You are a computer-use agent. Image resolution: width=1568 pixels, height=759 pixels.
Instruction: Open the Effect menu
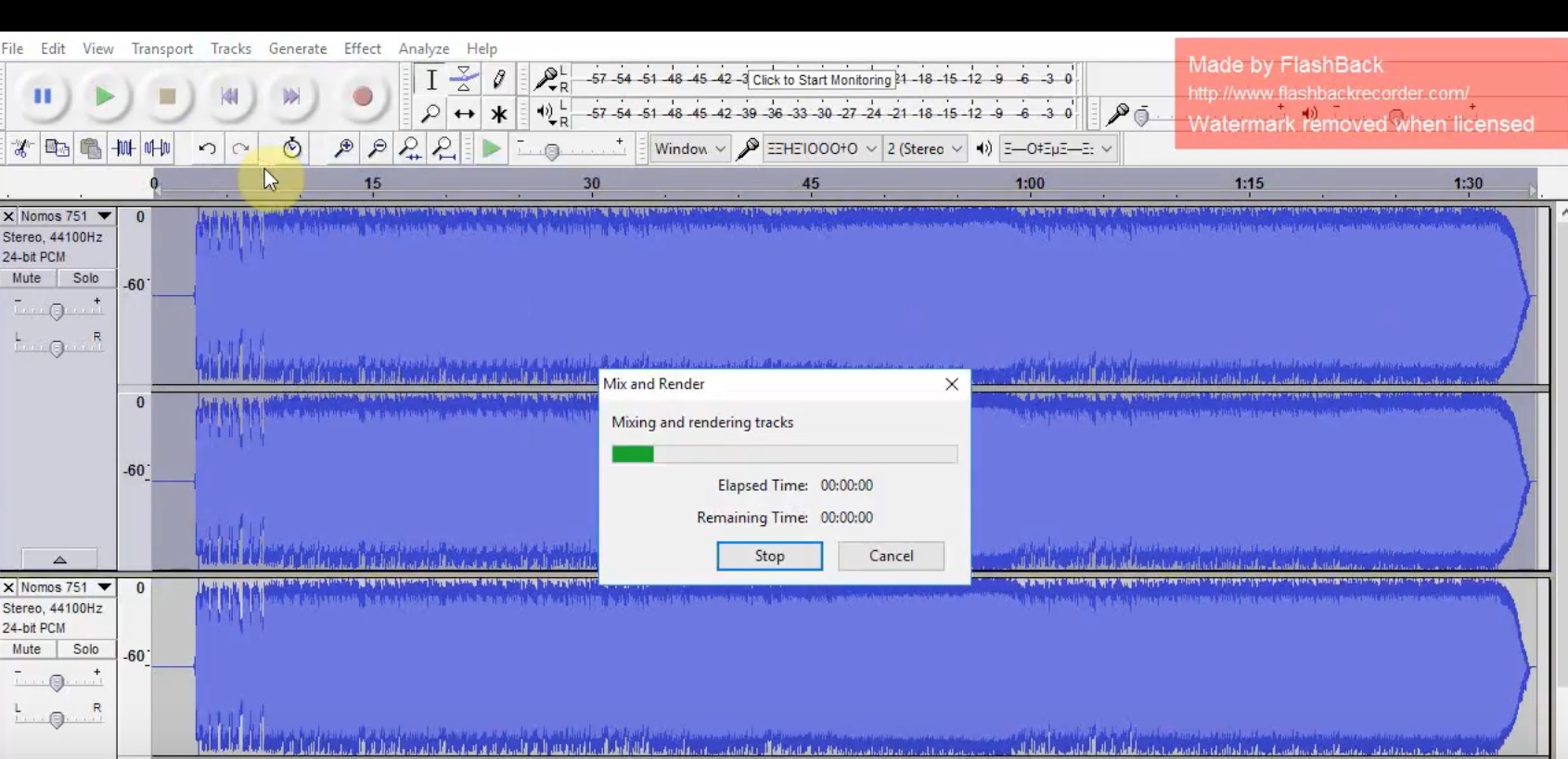362,48
